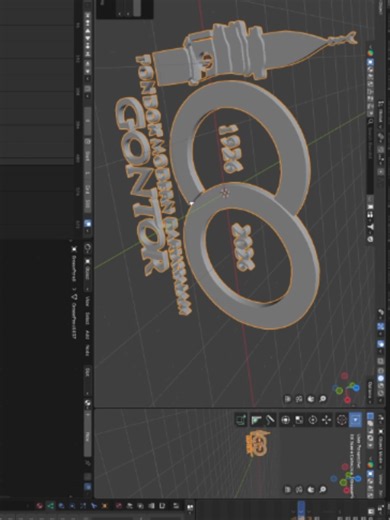Open View menu in small viewport header
The image size is (390, 520).
point(380,479)
